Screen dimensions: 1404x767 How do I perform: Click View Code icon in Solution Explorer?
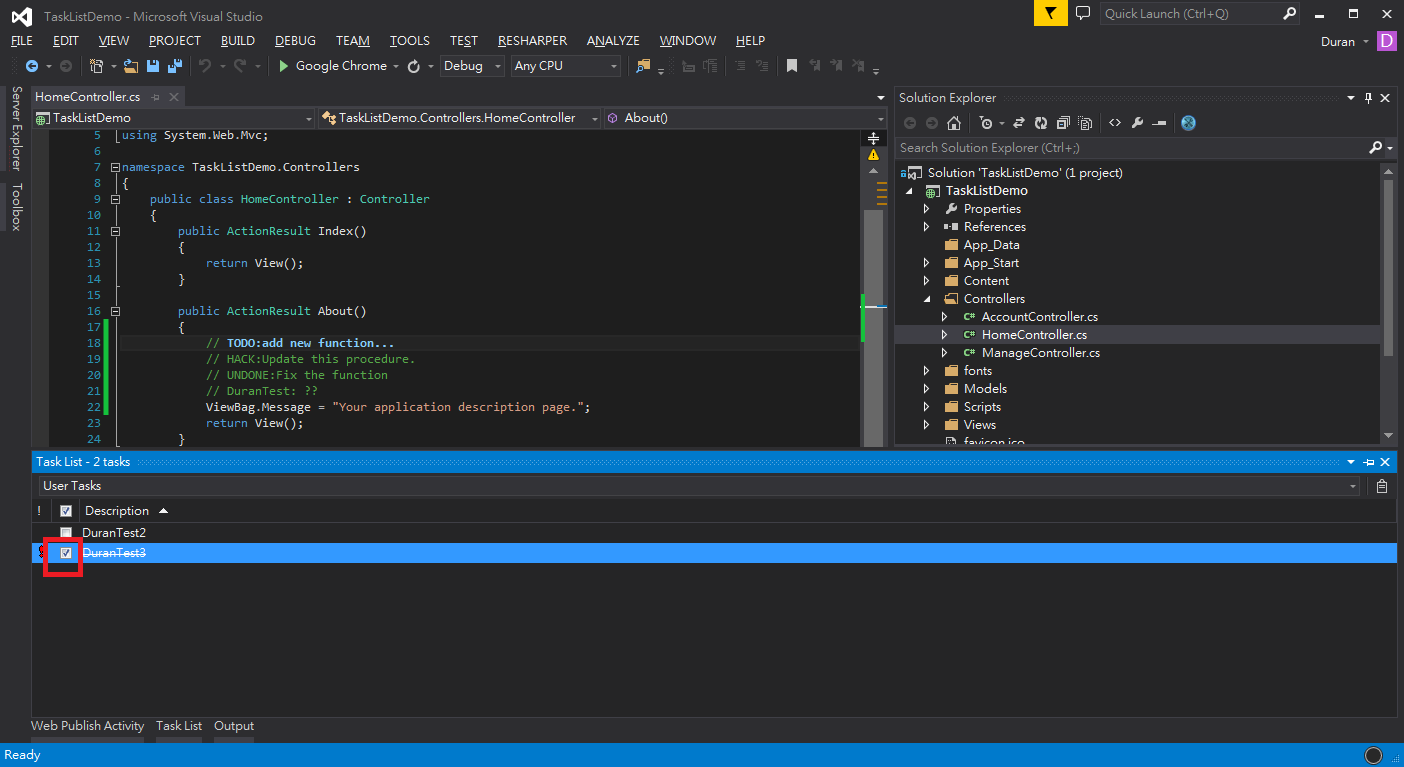click(1115, 123)
